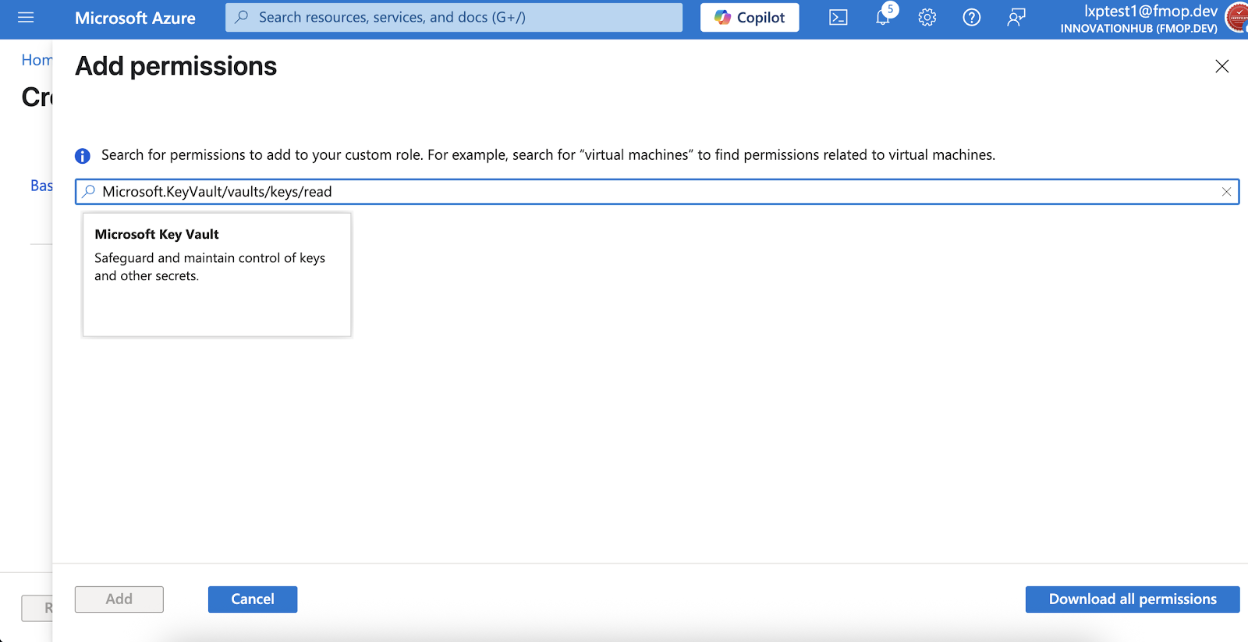
Task: Clear the permissions search text
Action: pyautogui.click(x=1226, y=192)
